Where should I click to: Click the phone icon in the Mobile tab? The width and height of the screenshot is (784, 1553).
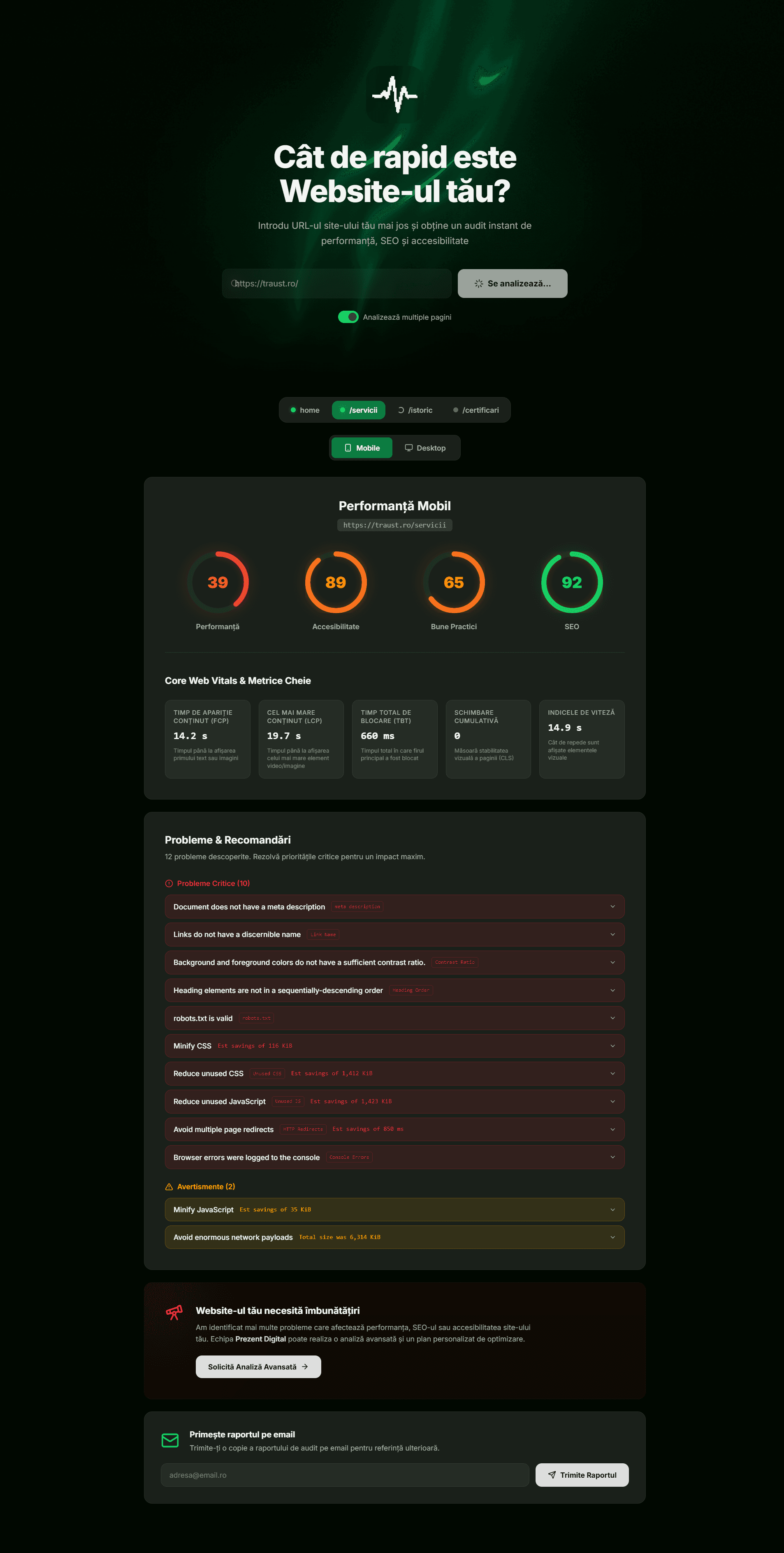click(x=348, y=448)
